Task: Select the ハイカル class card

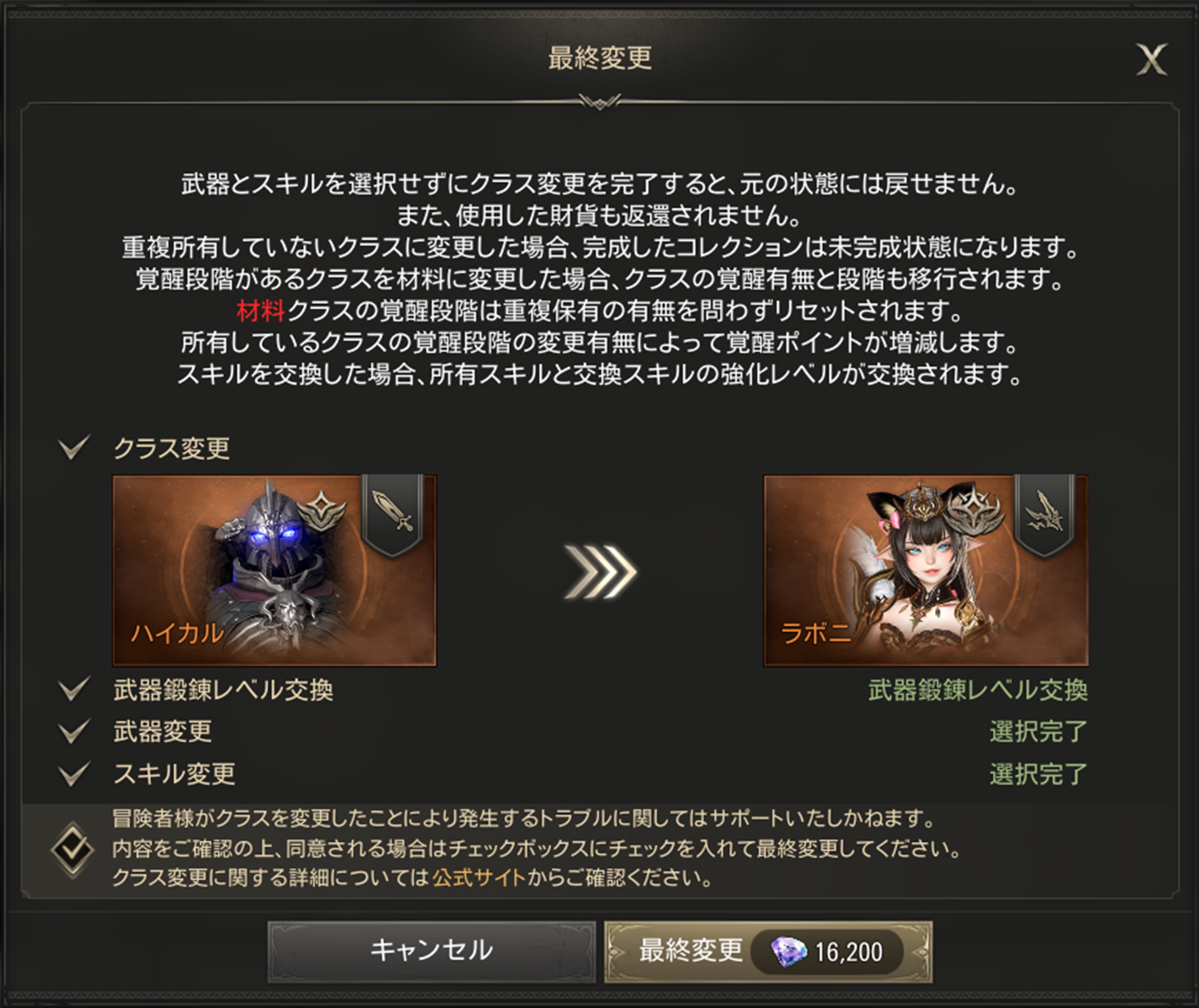Action: tap(275, 570)
